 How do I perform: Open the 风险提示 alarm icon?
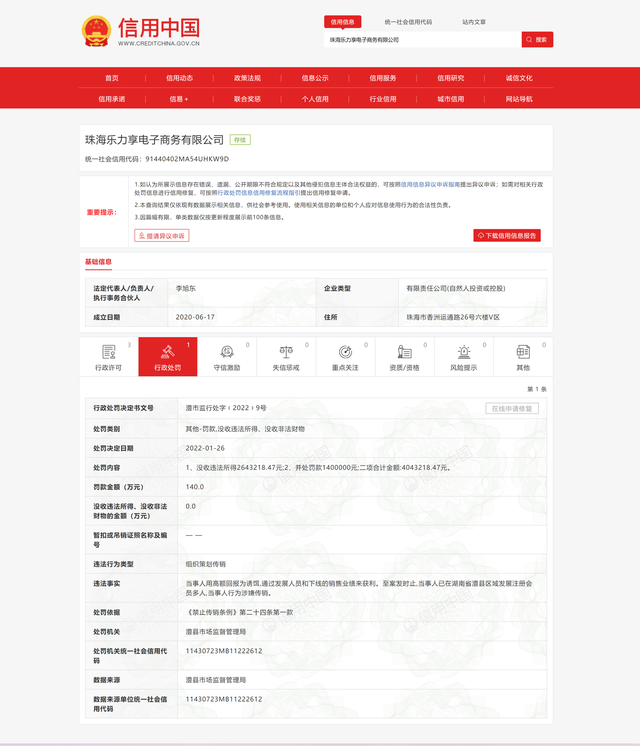(464, 352)
